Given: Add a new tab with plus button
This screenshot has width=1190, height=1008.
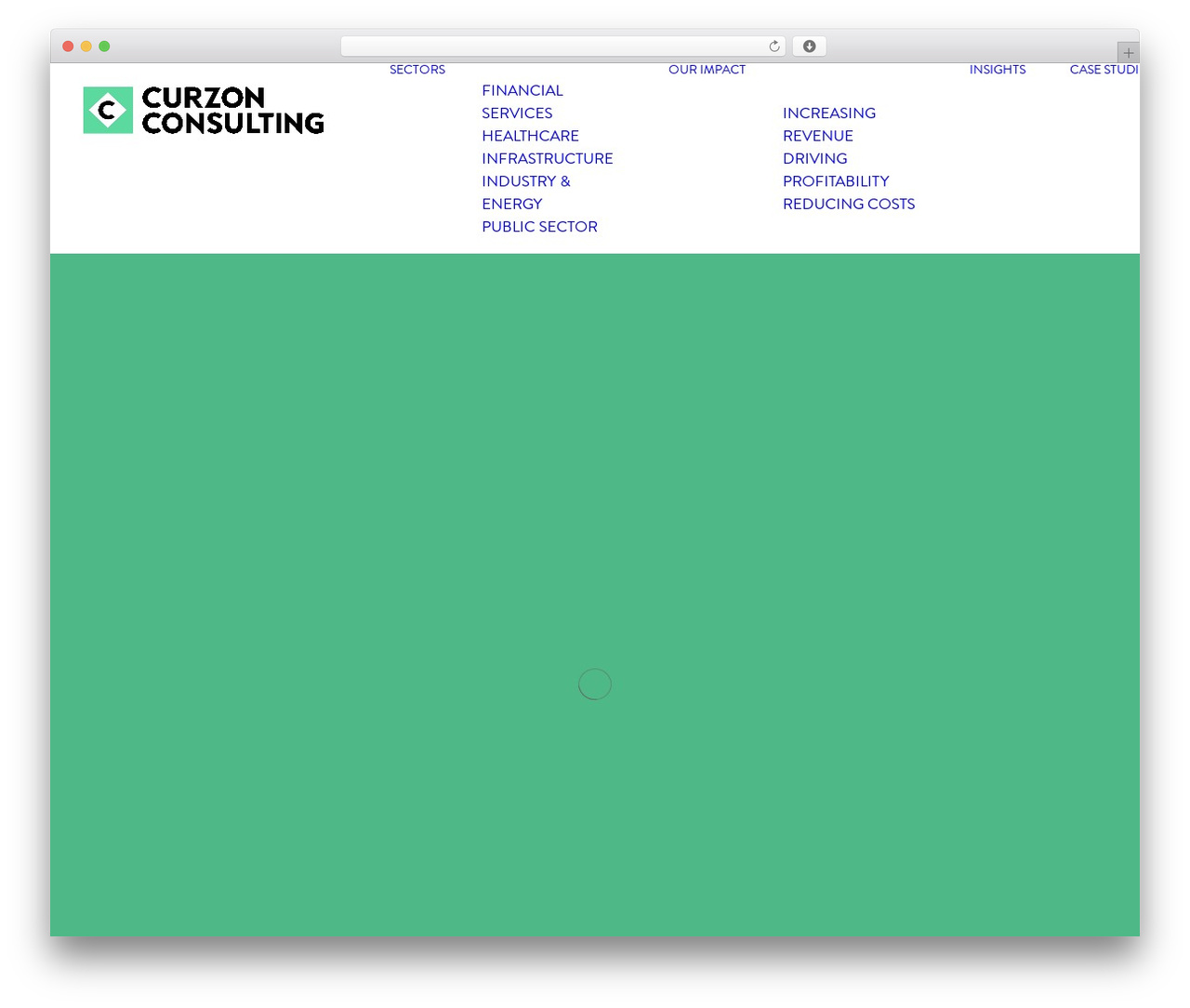Looking at the screenshot, I should pyautogui.click(x=1128, y=53).
